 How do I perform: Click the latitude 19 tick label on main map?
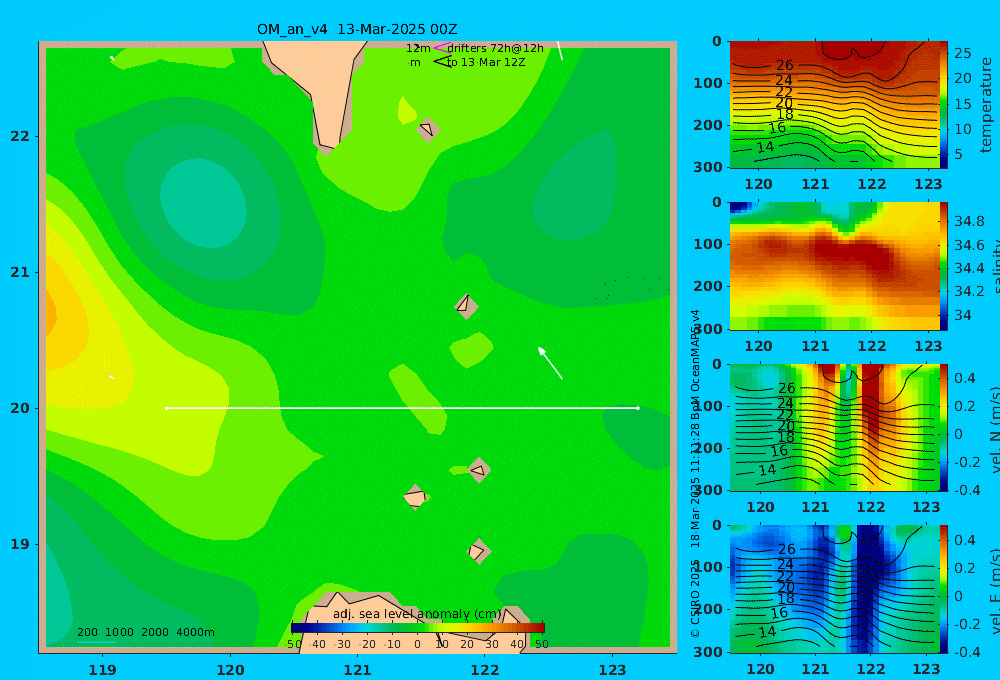click(20, 544)
